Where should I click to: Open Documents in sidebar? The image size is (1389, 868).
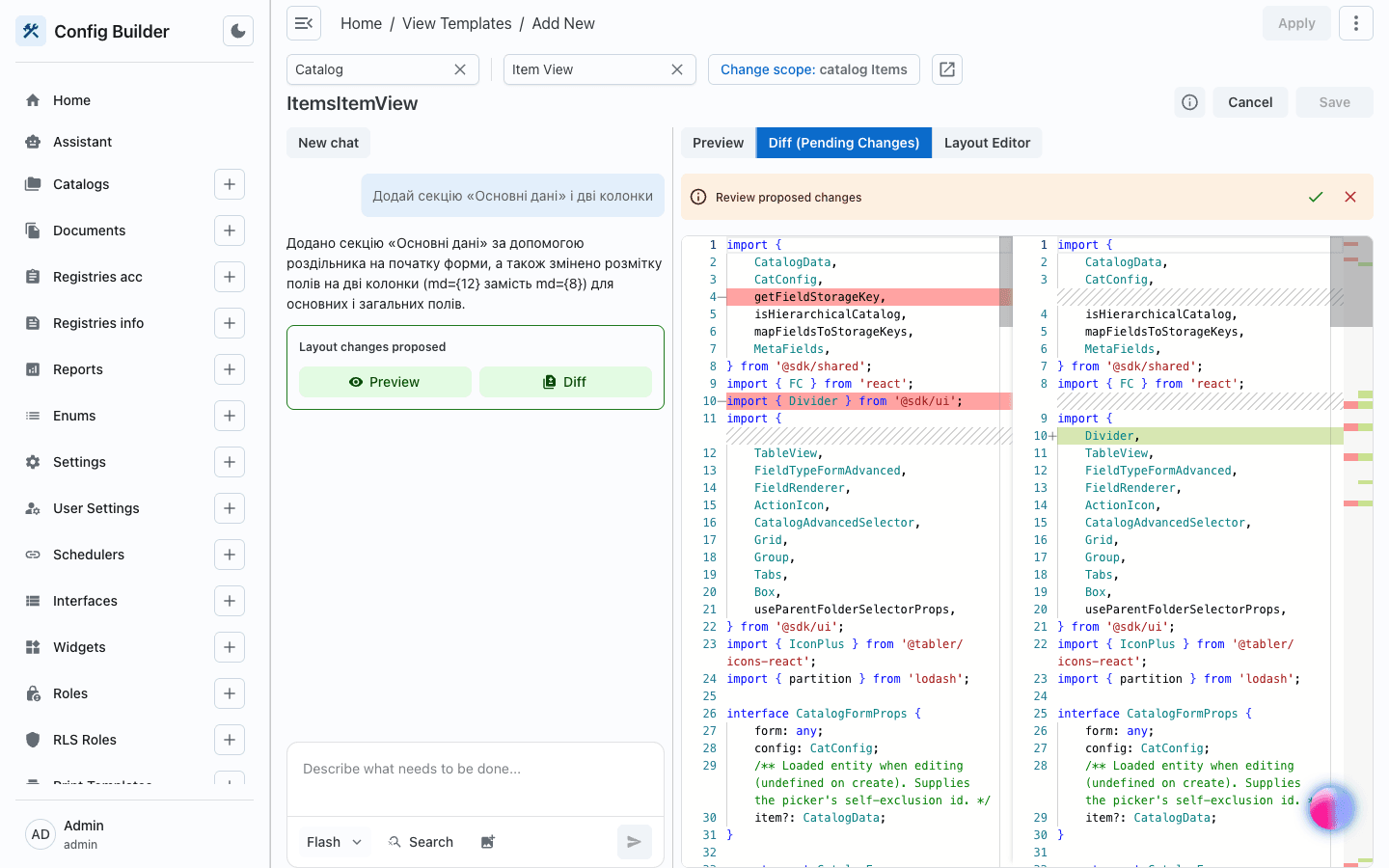[x=90, y=231]
